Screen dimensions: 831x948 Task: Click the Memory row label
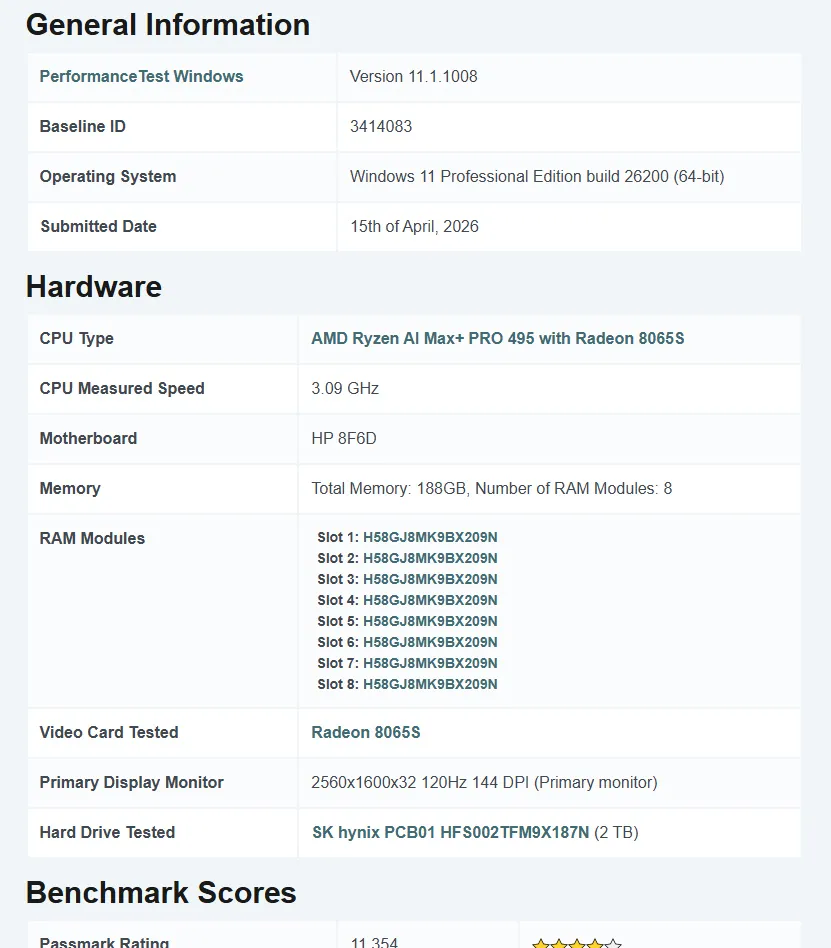pos(70,489)
